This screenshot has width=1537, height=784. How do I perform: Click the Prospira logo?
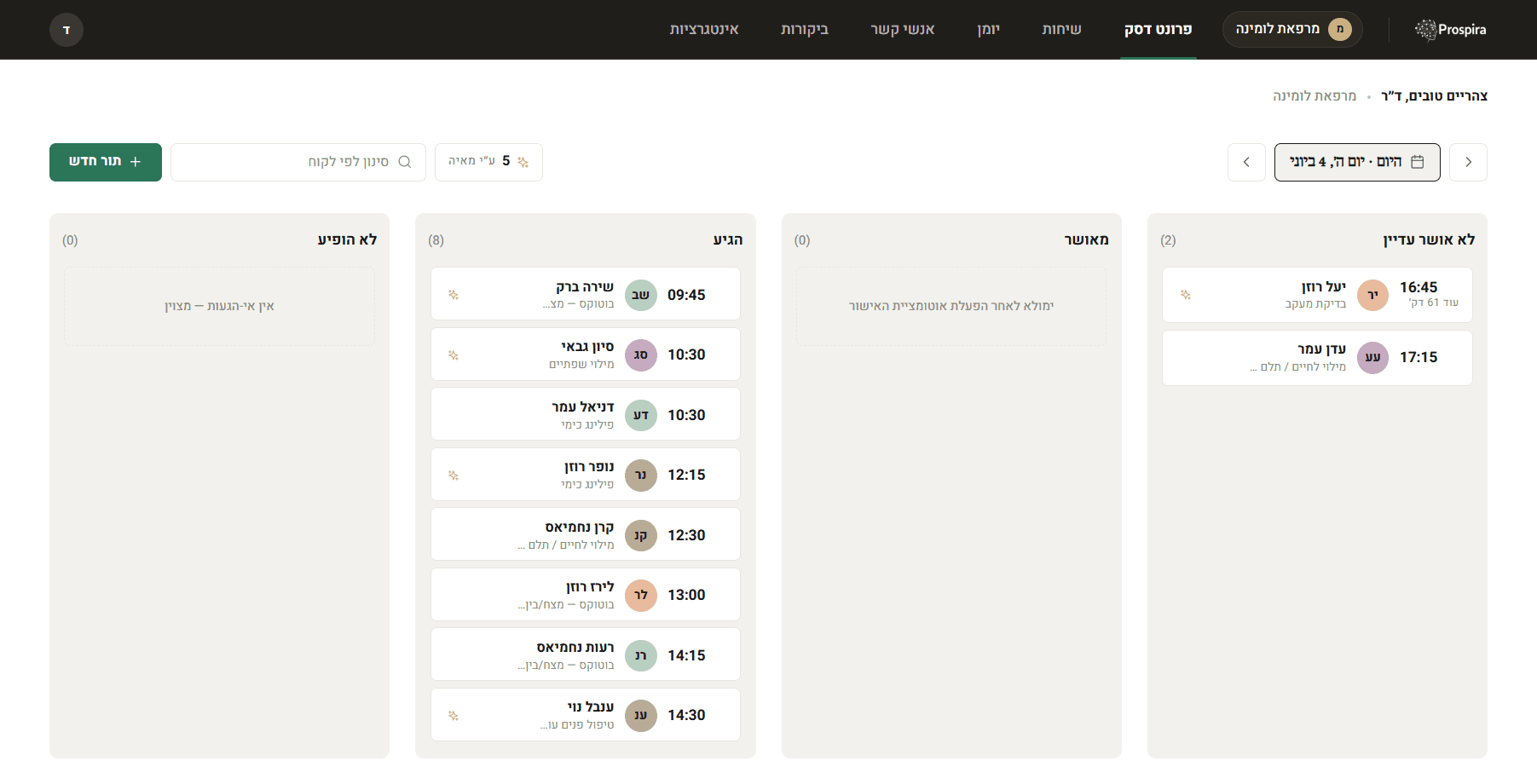point(1450,30)
